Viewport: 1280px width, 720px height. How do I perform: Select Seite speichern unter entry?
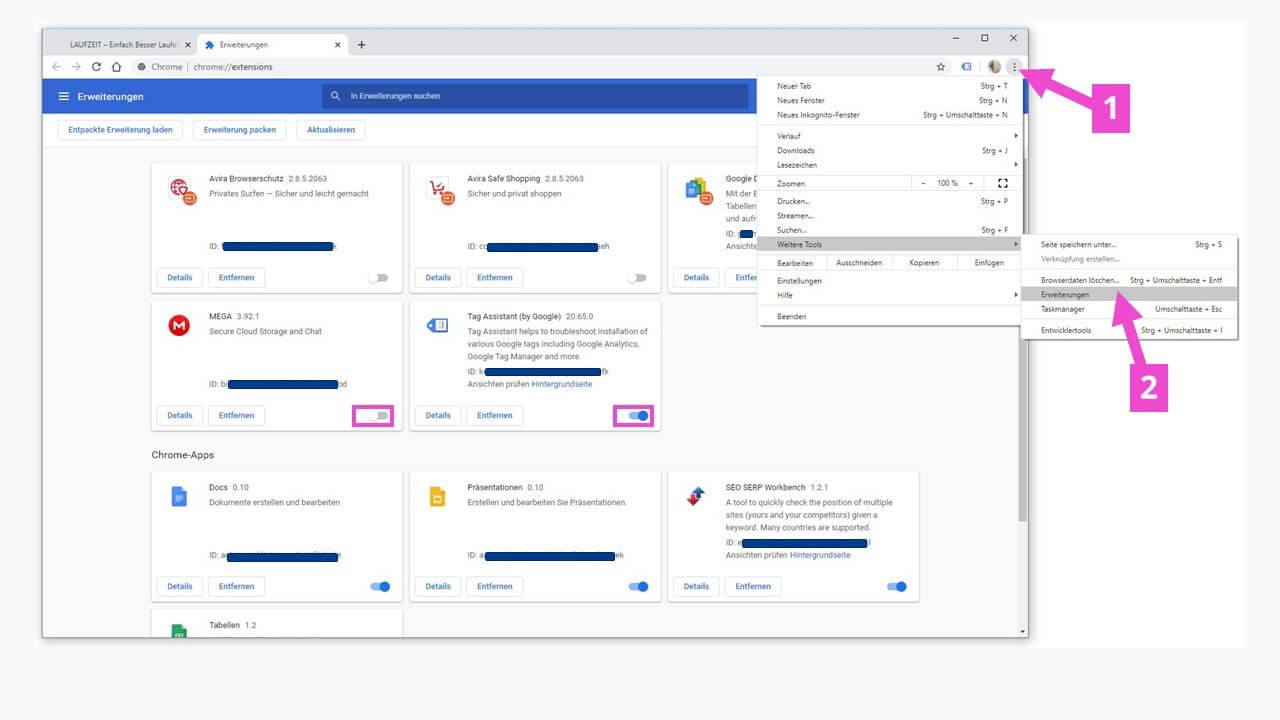tap(1129, 244)
